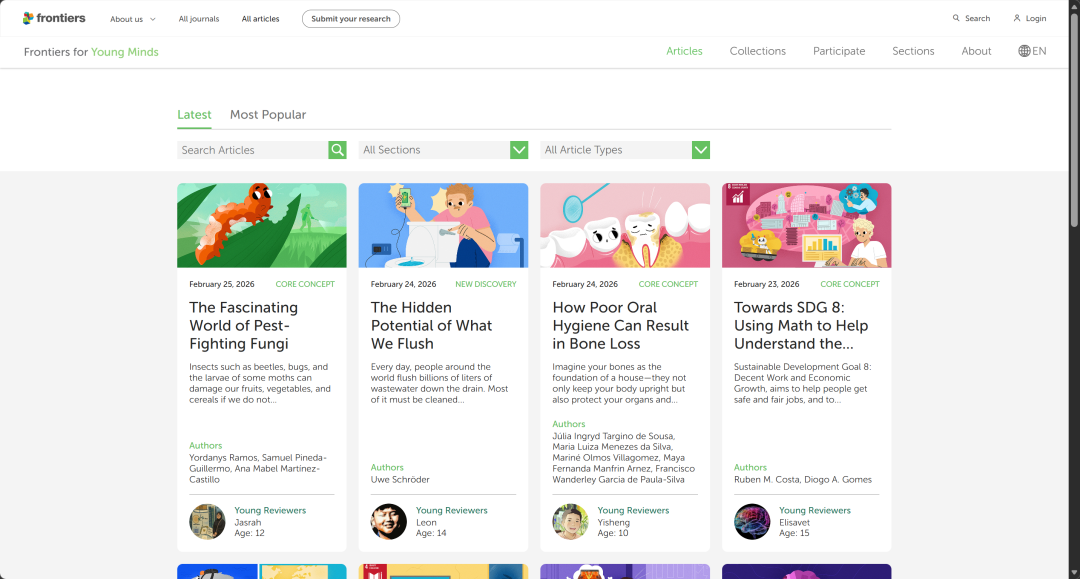Open the pest-fighting fungi caterpillar thumbnail

click(x=262, y=225)
